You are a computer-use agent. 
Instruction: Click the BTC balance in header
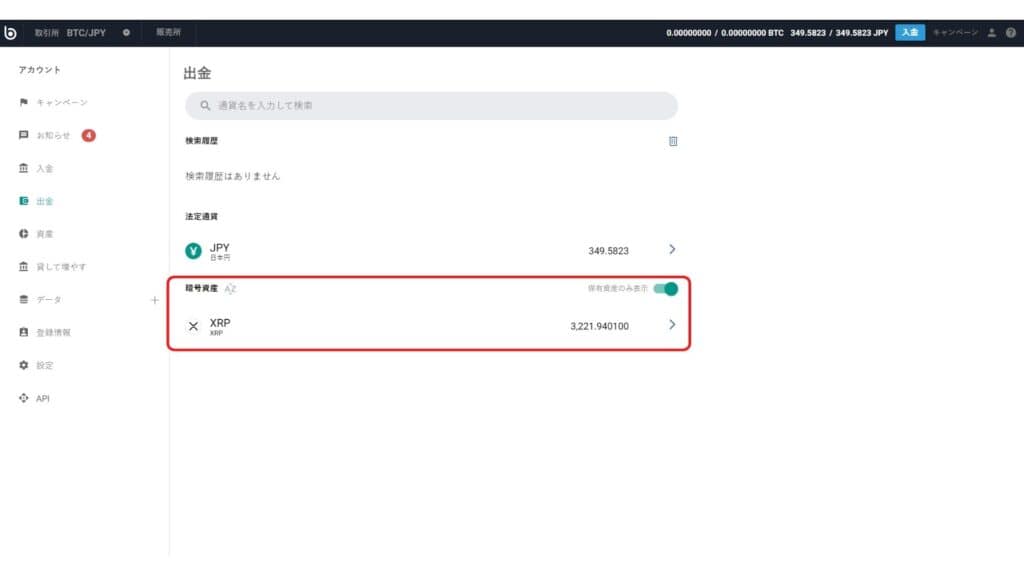point(725,33)
